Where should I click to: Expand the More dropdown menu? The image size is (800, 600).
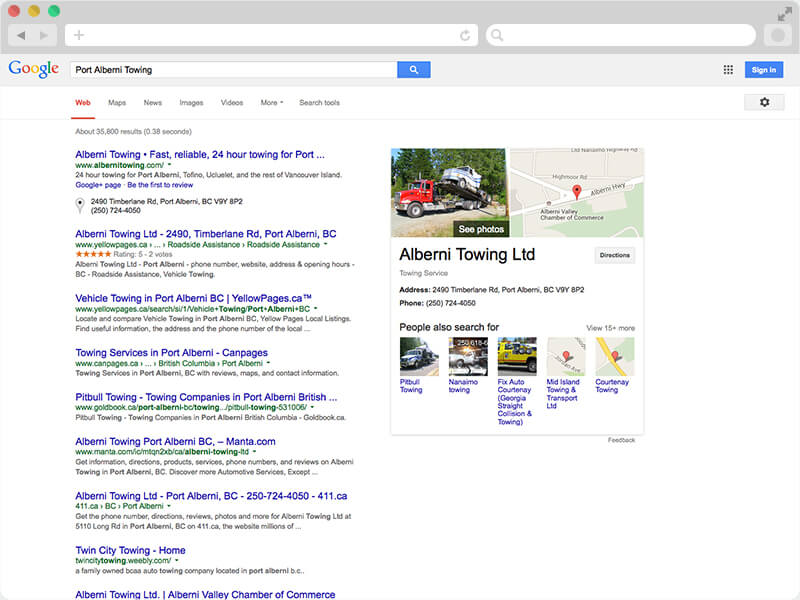tap(271, 103)
